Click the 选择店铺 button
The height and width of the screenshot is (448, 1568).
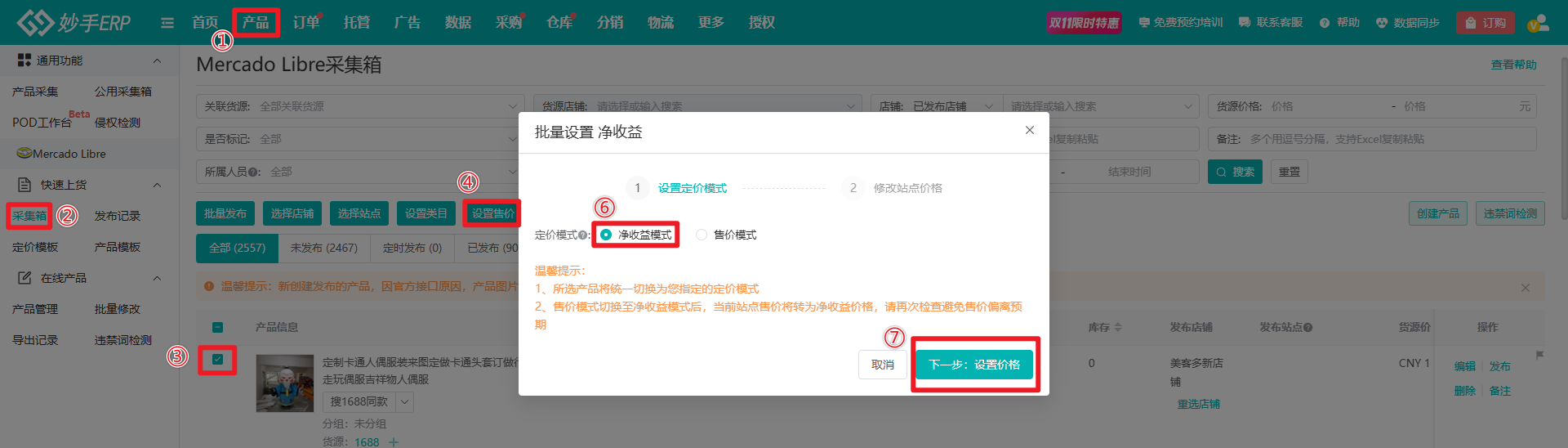pos(292,213)
